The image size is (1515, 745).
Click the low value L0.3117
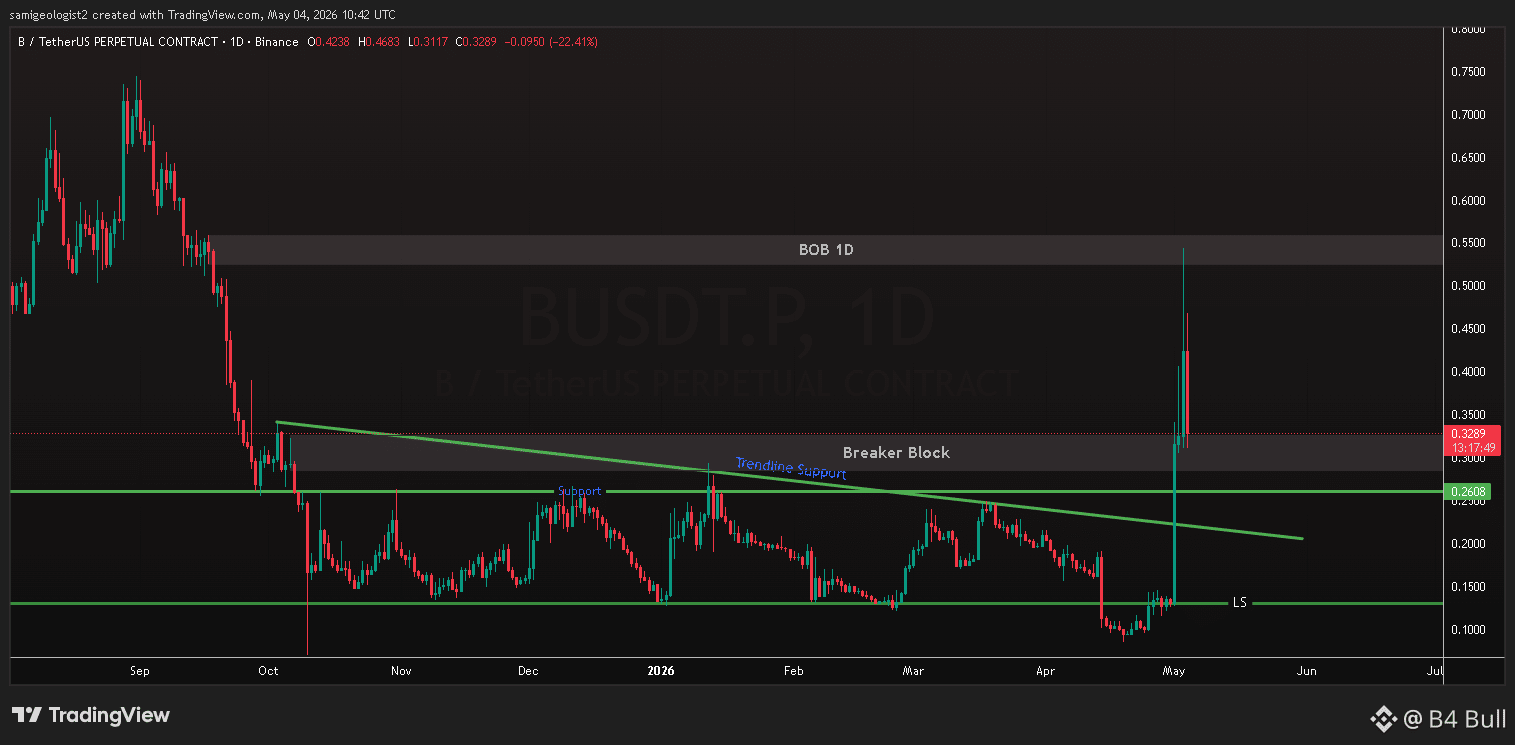[427, 42]
